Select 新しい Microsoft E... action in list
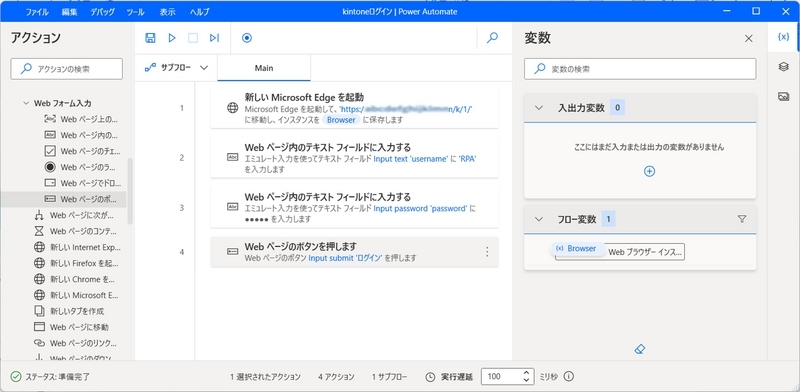 click(77, 295)
